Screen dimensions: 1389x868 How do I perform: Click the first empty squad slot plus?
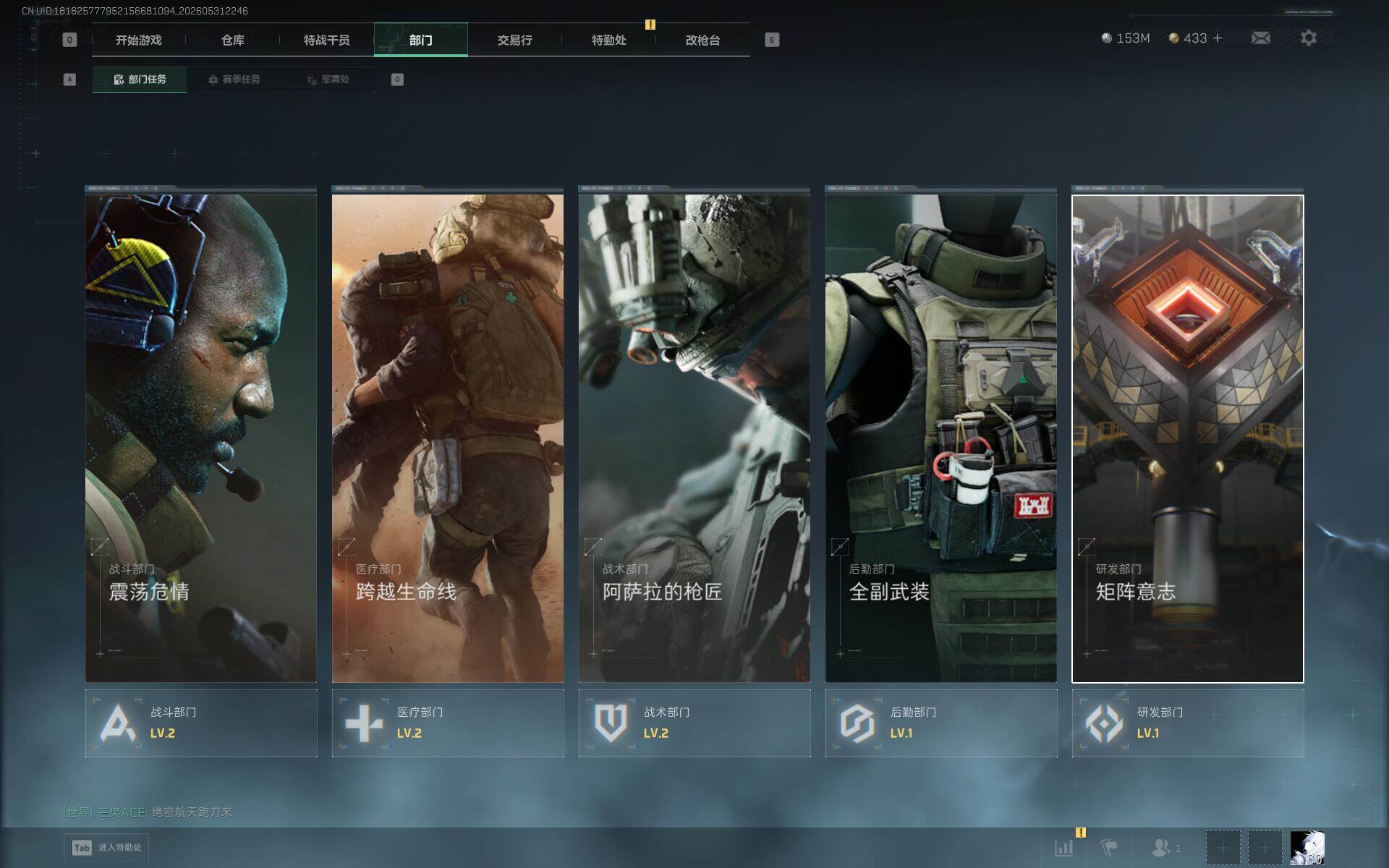(1223, 848)
